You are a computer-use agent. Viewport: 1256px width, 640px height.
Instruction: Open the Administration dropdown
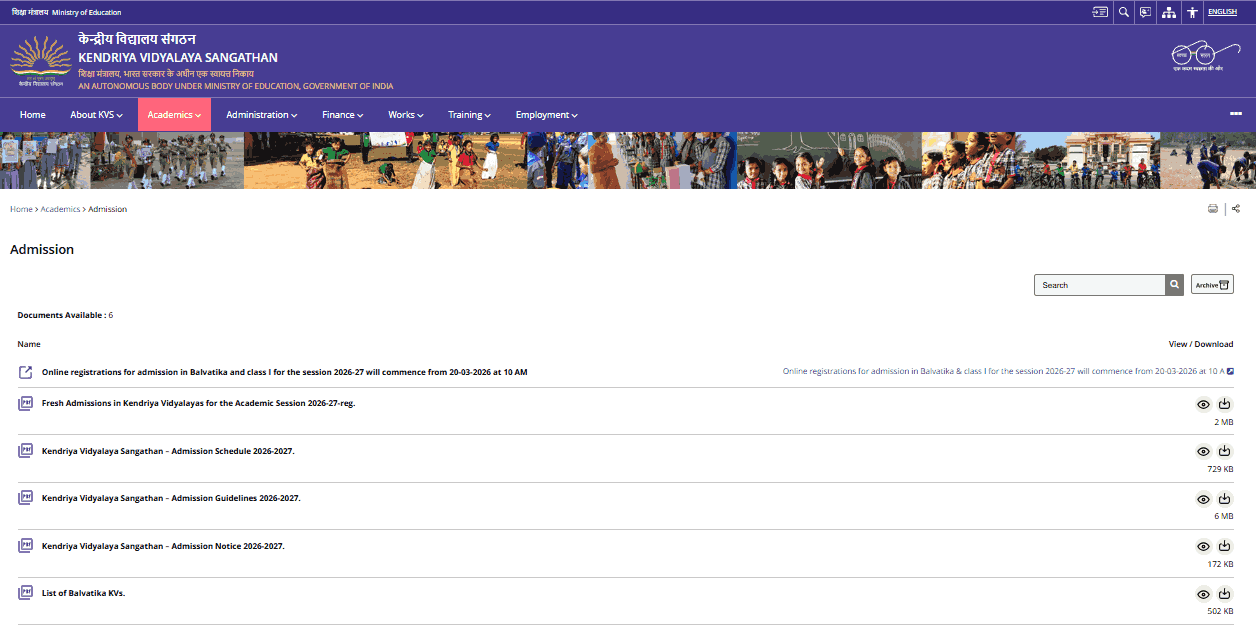tap(261, 114)
